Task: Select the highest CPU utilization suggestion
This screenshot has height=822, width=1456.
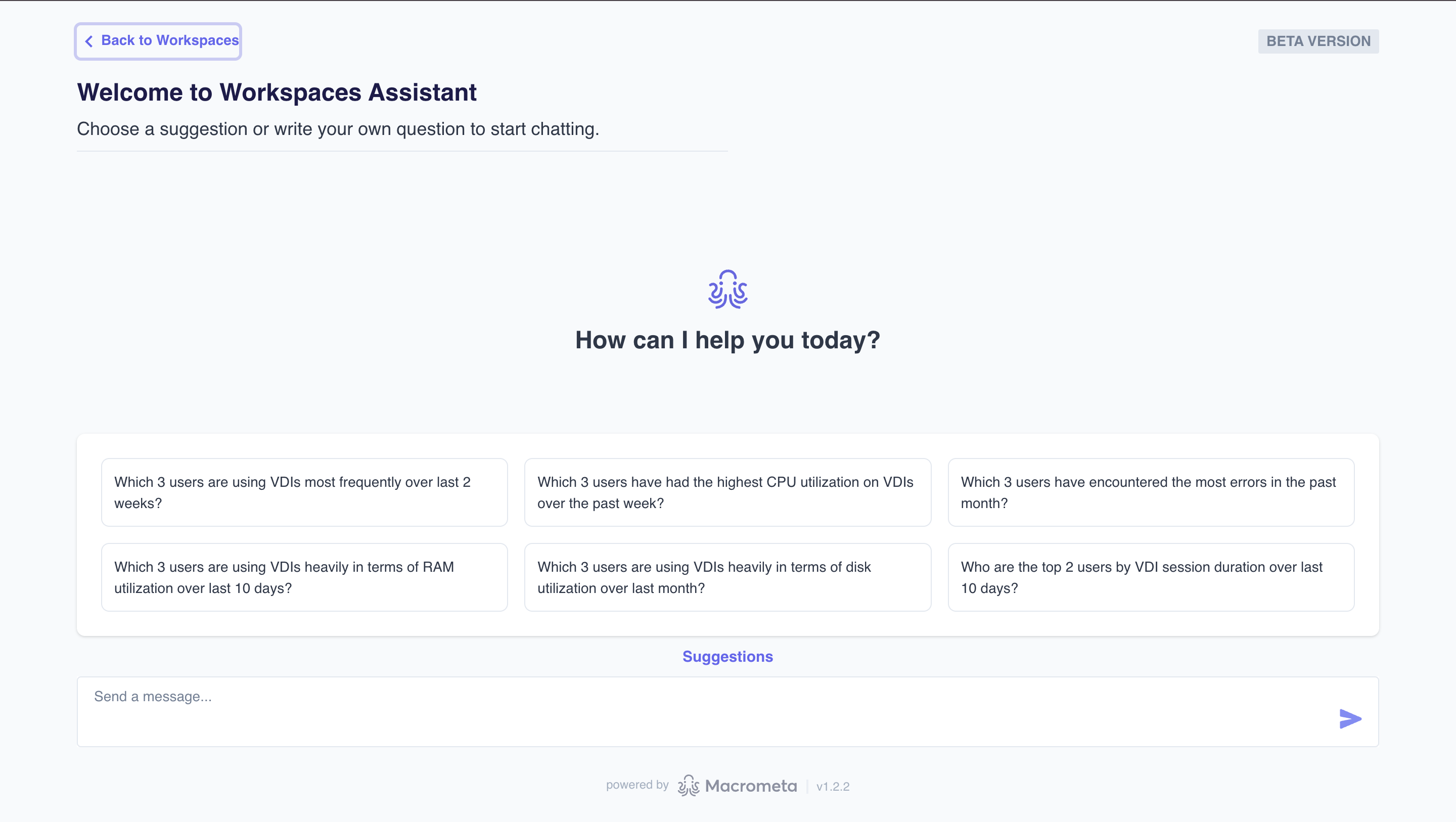Action: 727,492
